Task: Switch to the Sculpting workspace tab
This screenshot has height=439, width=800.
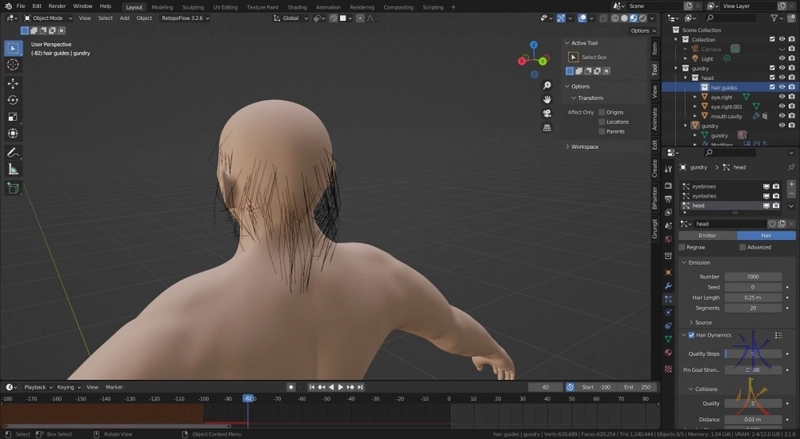Action: pos(191,6)
